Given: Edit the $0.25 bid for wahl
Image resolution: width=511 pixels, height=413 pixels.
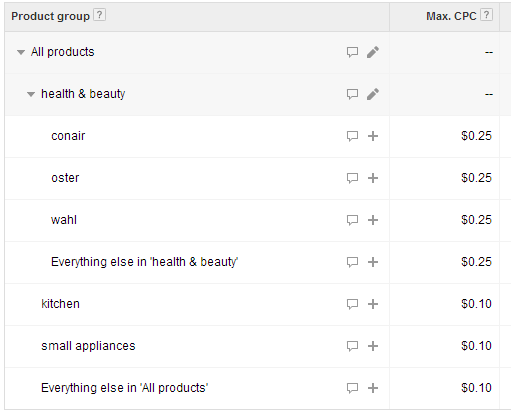Looking at the screenshot, I should pyautogui.click(x=476, y=220).
